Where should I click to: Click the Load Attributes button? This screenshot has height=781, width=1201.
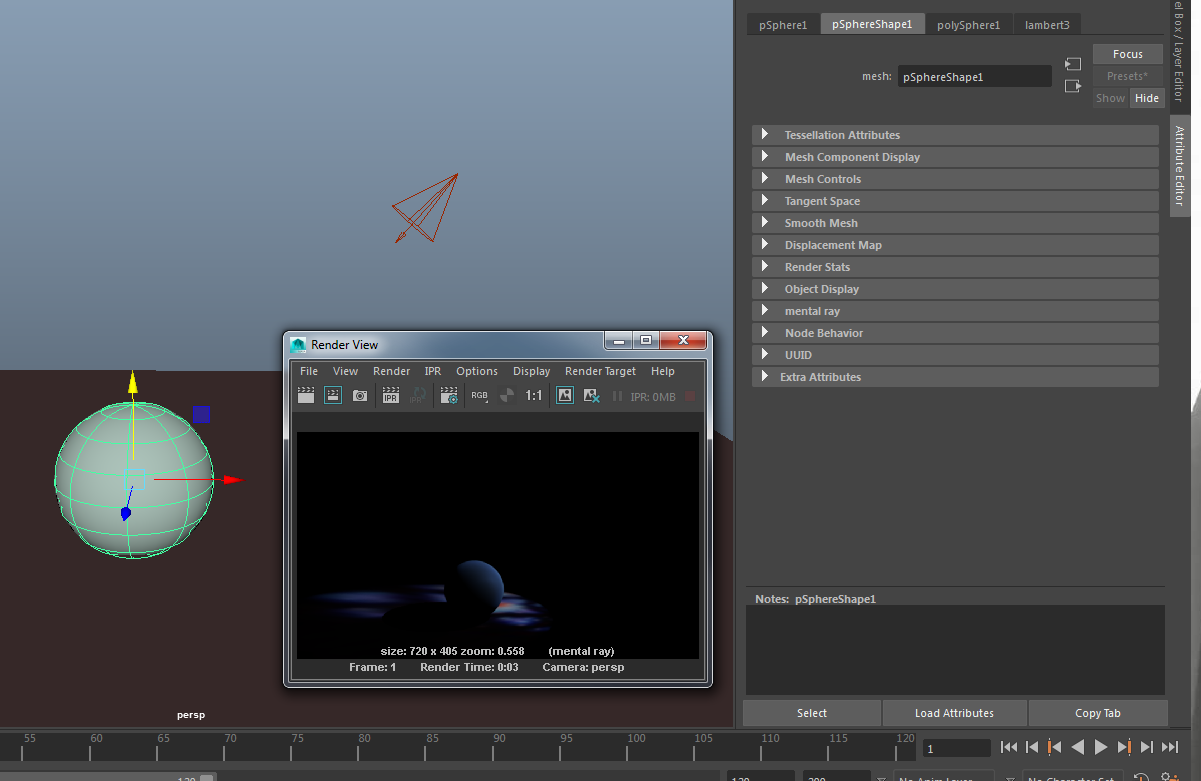point(954,713)
